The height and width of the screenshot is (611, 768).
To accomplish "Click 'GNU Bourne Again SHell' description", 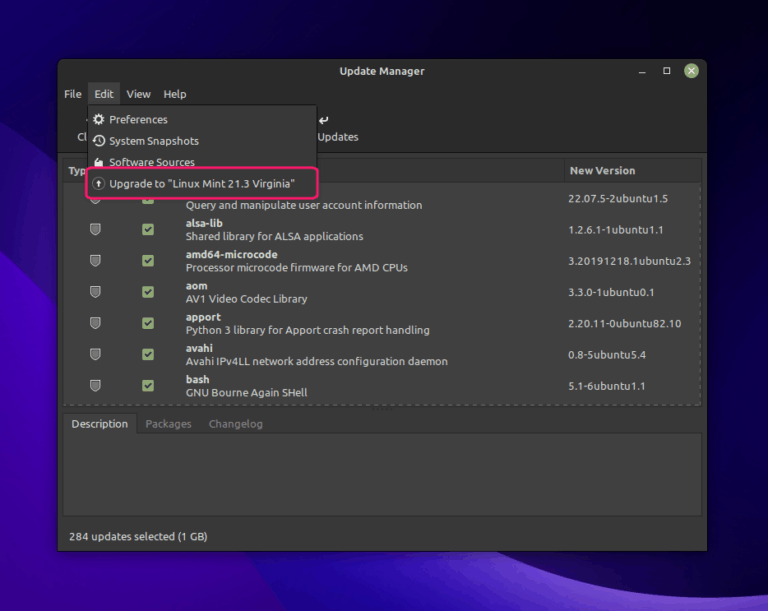I will [x=246, y=393].
